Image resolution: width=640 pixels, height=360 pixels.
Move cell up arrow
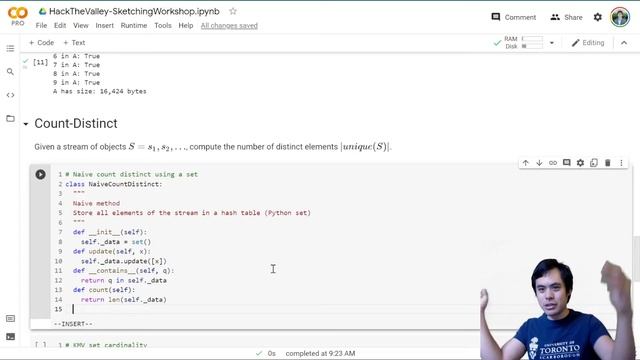pos(526,163)
